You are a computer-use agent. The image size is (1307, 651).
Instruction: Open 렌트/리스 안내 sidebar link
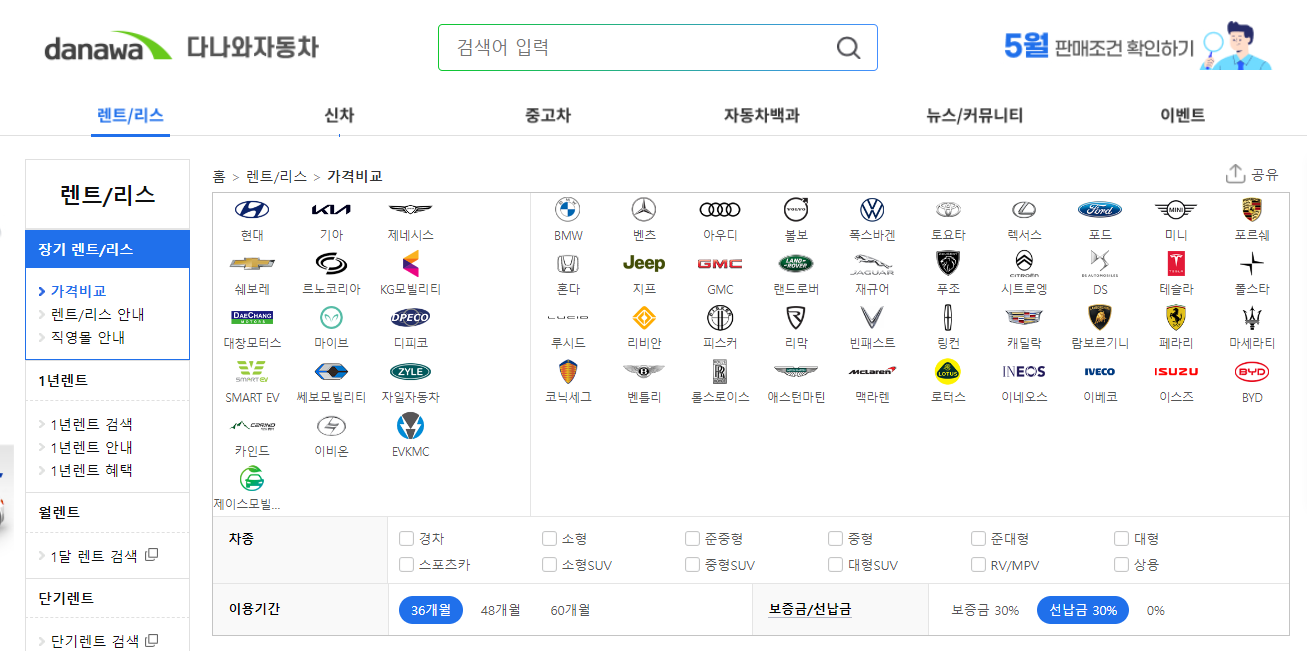point(98,314)
